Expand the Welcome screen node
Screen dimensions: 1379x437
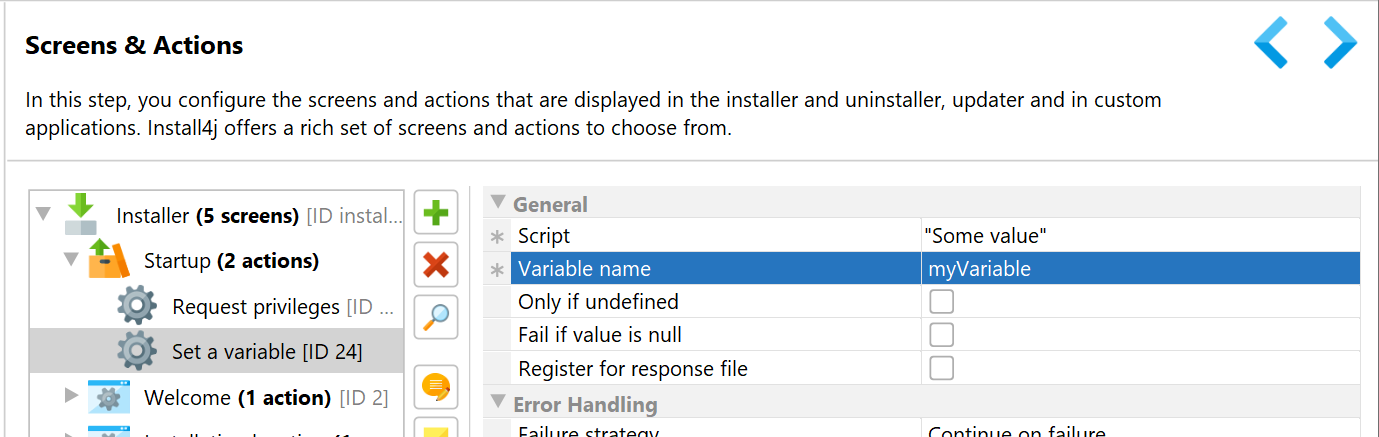71,396
